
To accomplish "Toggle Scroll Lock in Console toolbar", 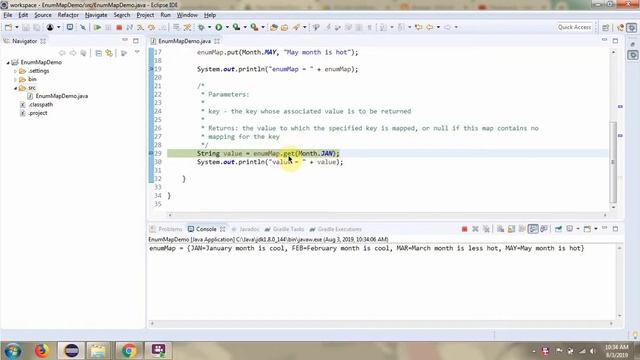I will [511, 229].
